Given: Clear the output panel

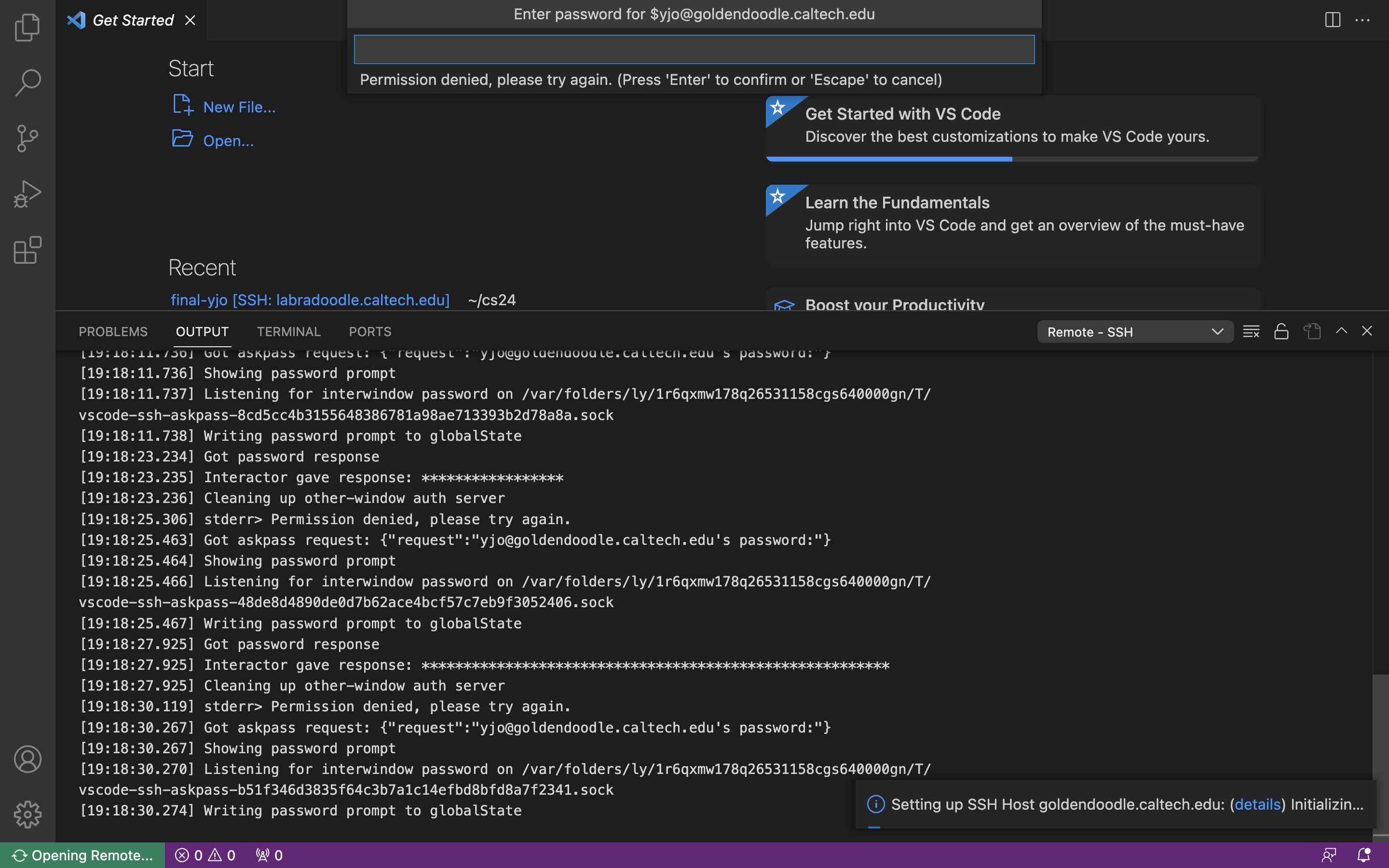Looking at the screenshot, I should point(1251,332).
